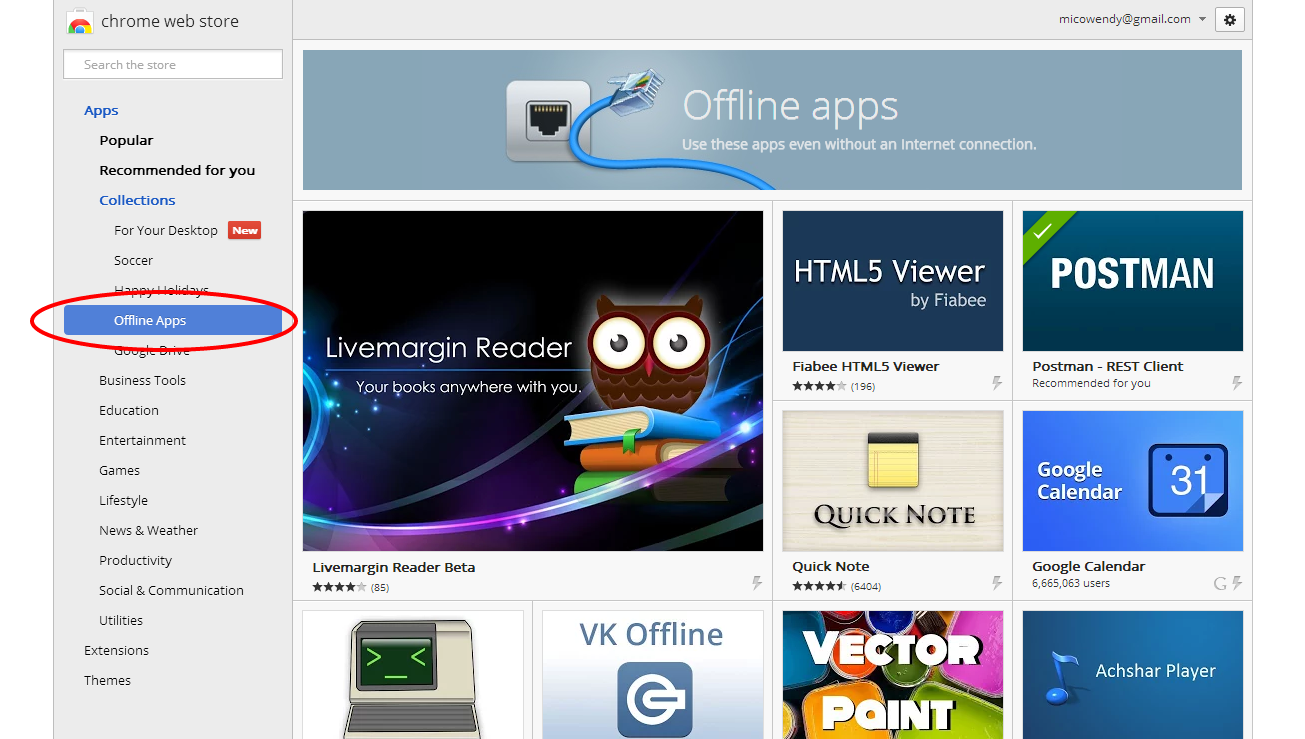
Task: Select the Lifestyle category
Action: tap(123, 501)
